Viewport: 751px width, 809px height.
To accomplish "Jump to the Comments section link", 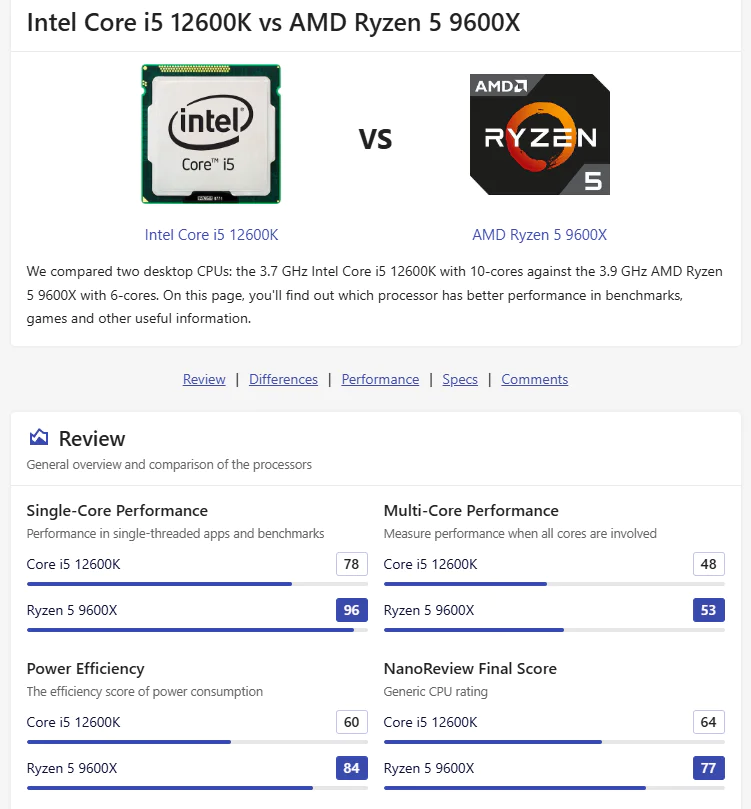I will point(534,380).
